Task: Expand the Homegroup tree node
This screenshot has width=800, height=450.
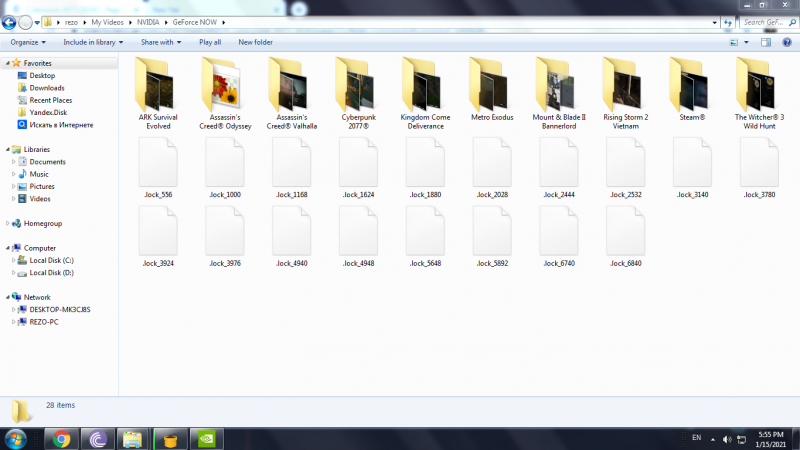Action: click(9, 223)
